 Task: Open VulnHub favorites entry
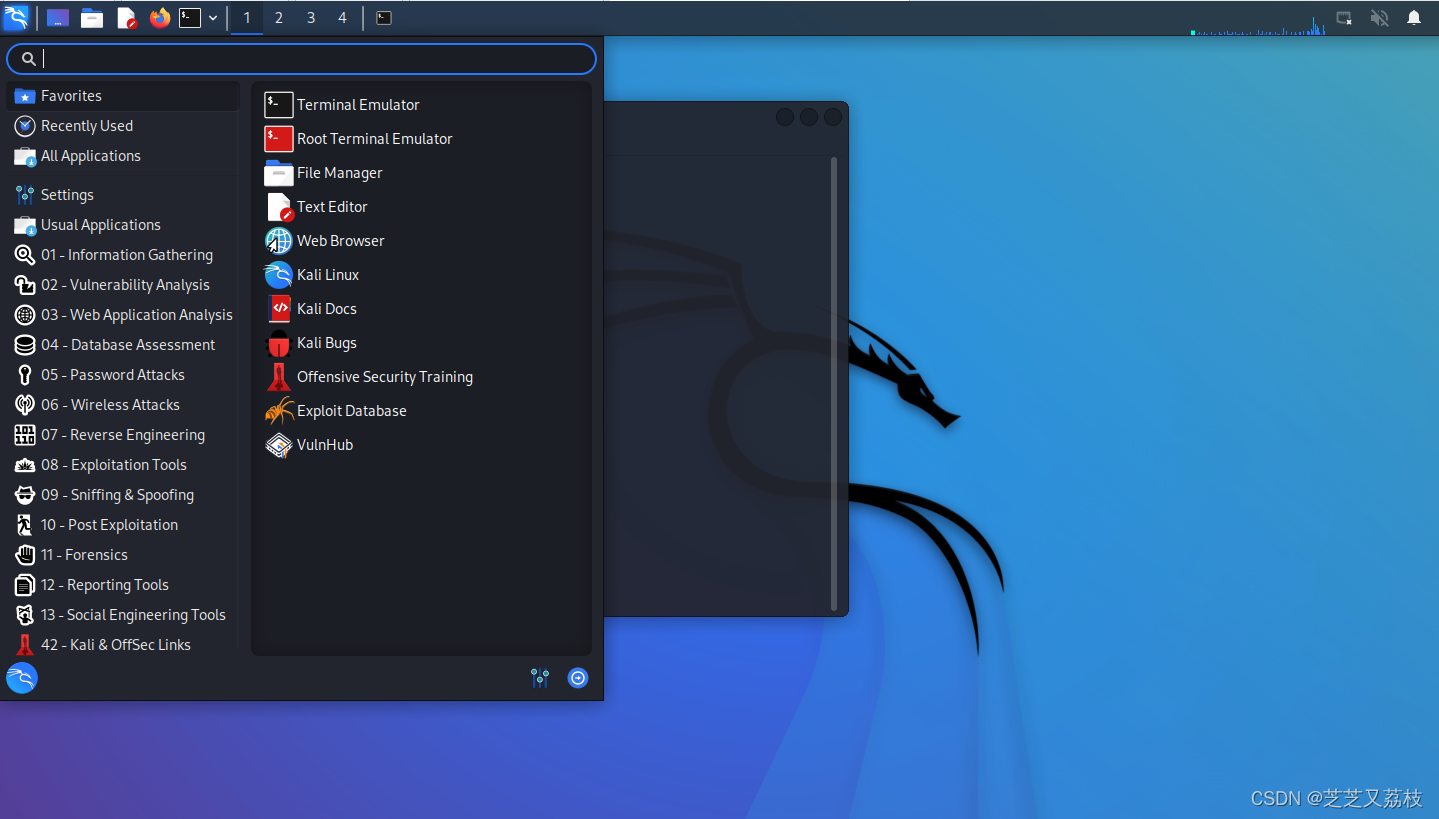pyautogui.click(x=421, y=445)
